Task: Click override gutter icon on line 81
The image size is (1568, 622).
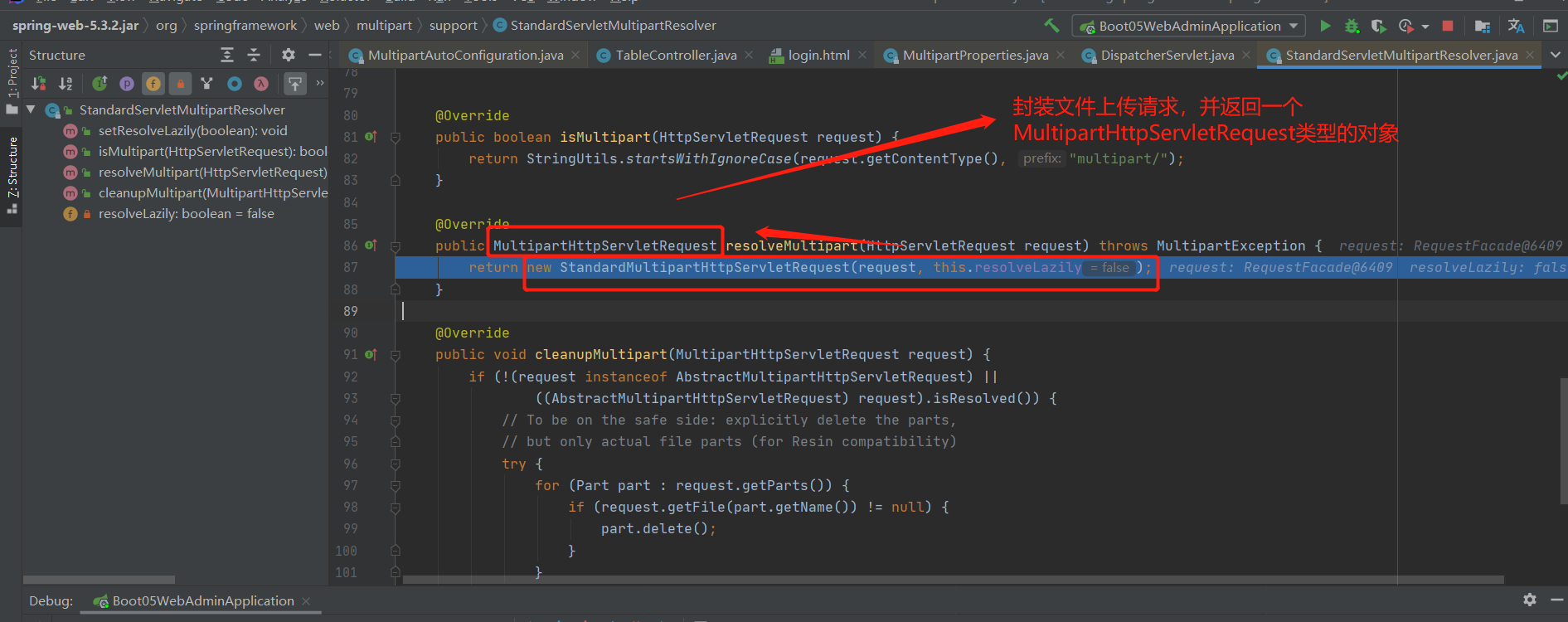Action: 371,137
